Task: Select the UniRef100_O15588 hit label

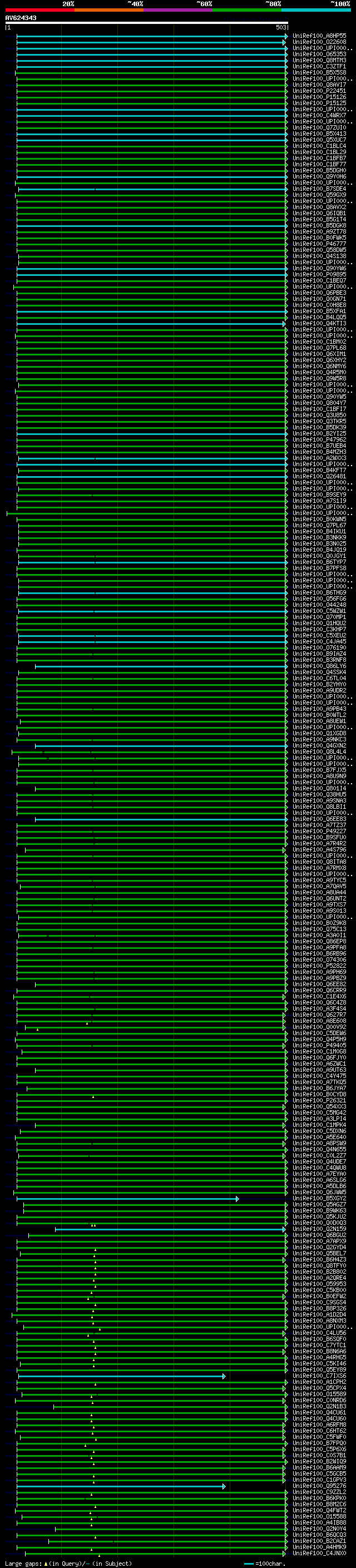Action: click(319, 1516)
